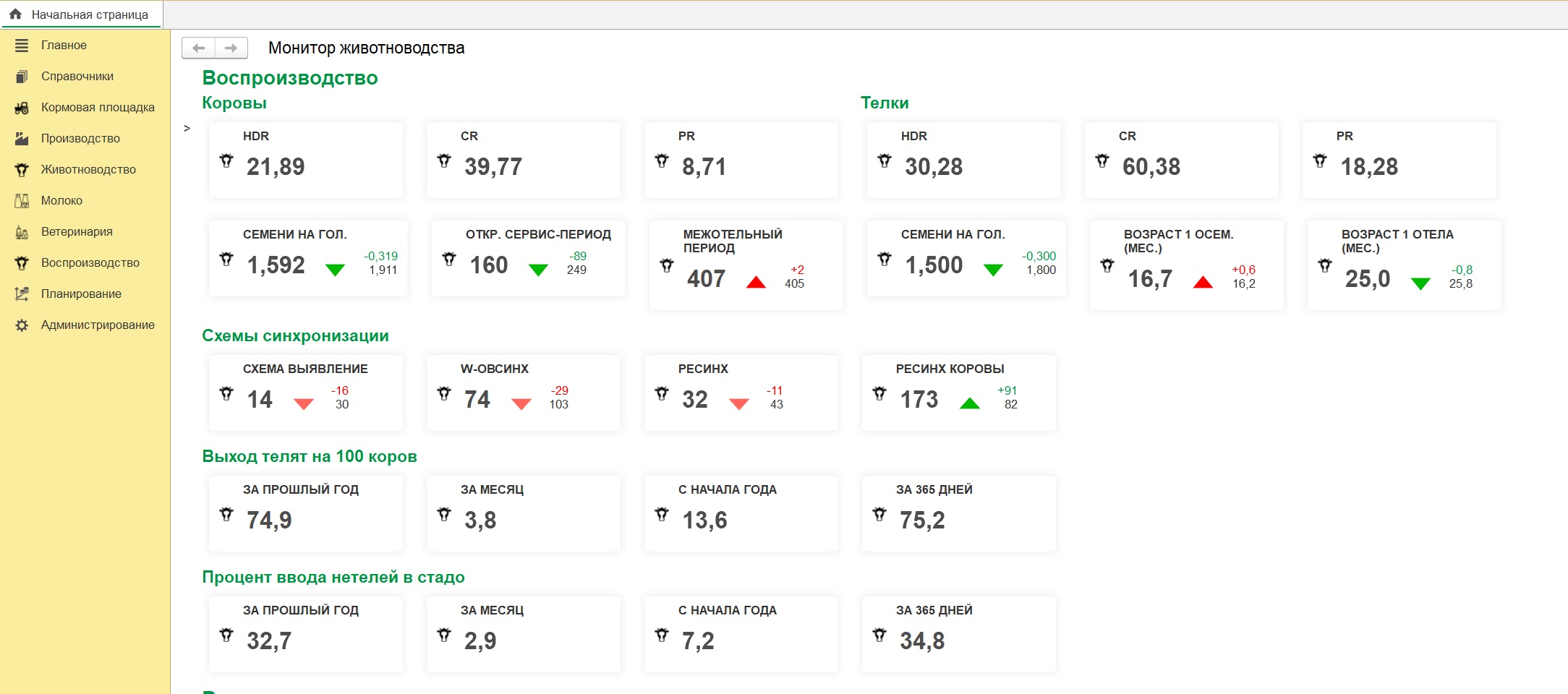Click the Администрирование gear icon
Viewport: 1568px width, 694px height.
pyautogui.click(x=22, y=325)
